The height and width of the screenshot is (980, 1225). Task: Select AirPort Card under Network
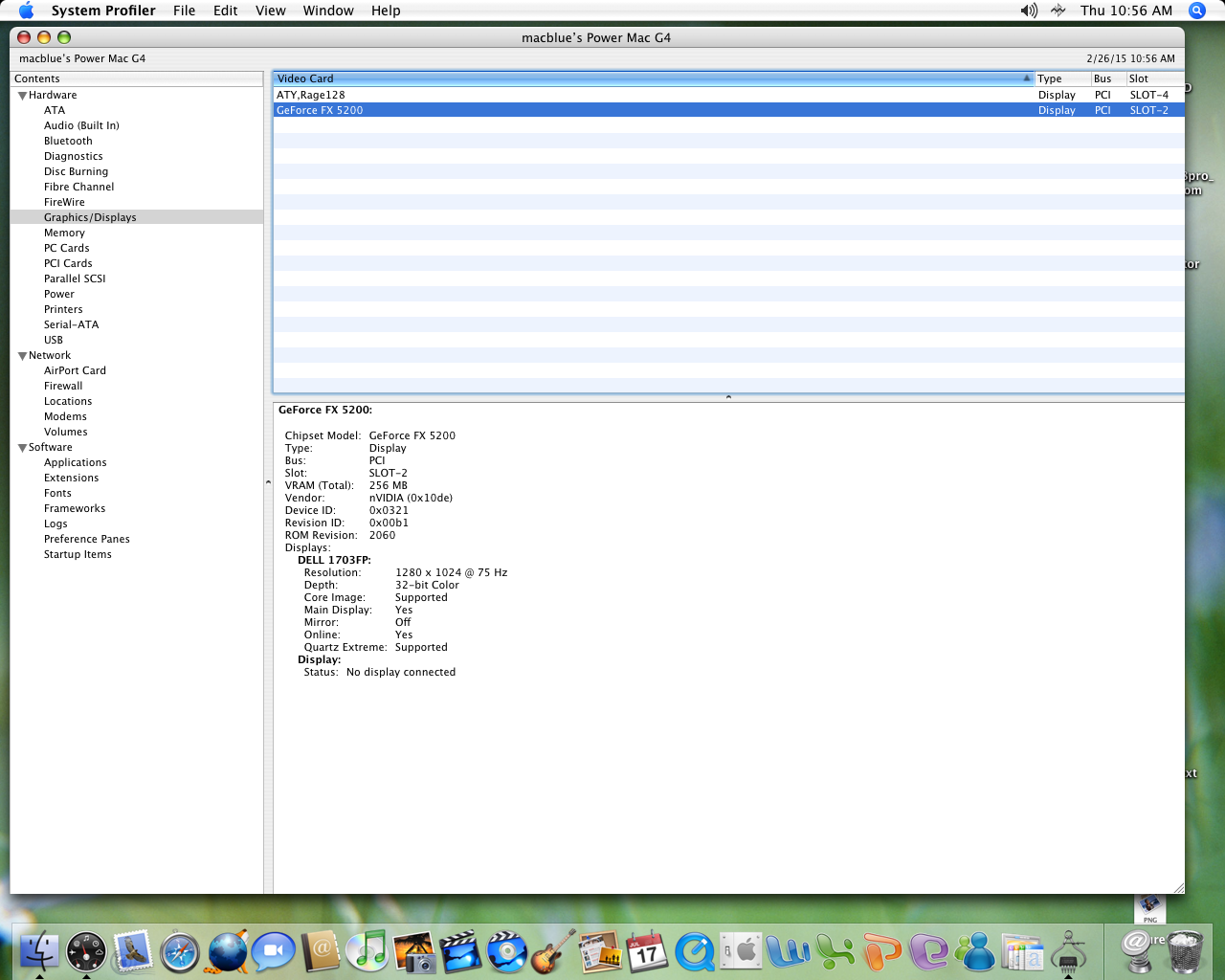[x=75, y=370]
